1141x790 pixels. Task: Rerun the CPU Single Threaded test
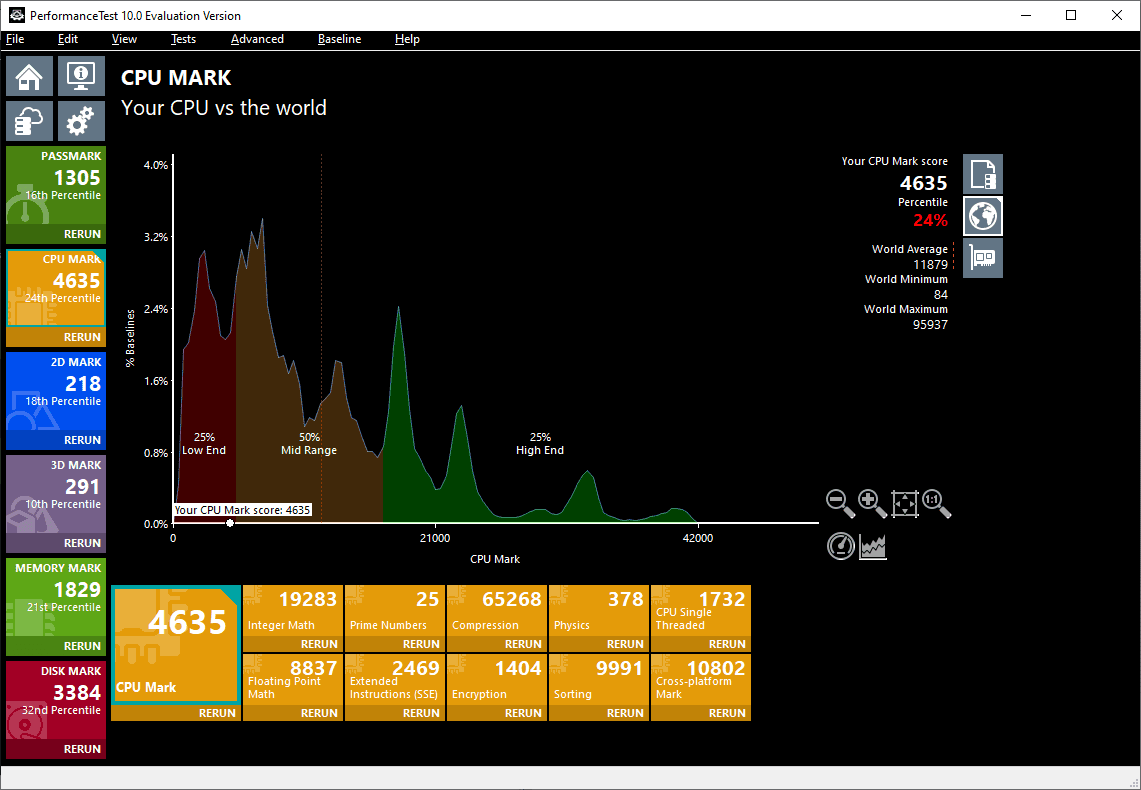[701, 645]
